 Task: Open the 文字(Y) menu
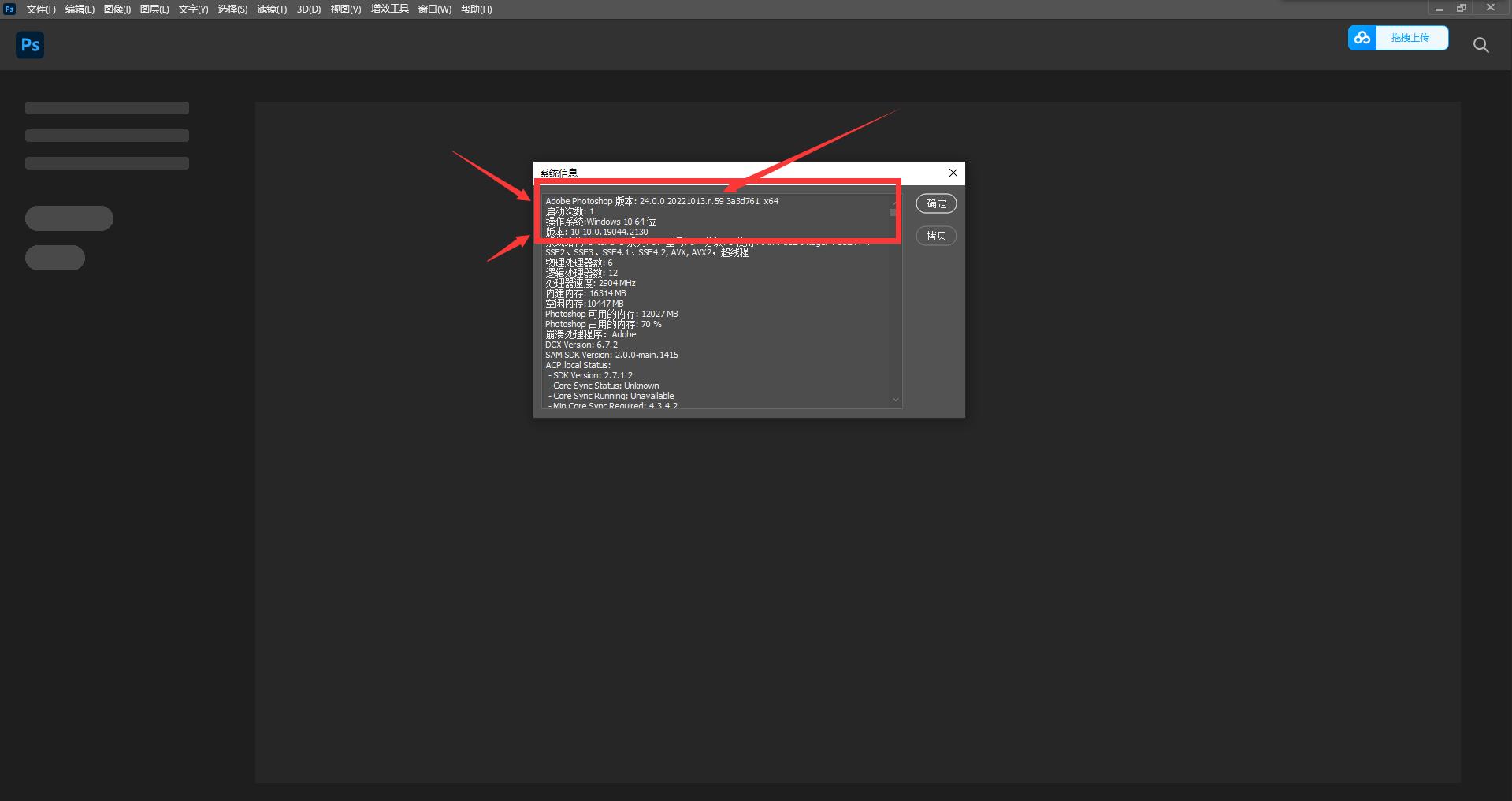coord(193,9)
